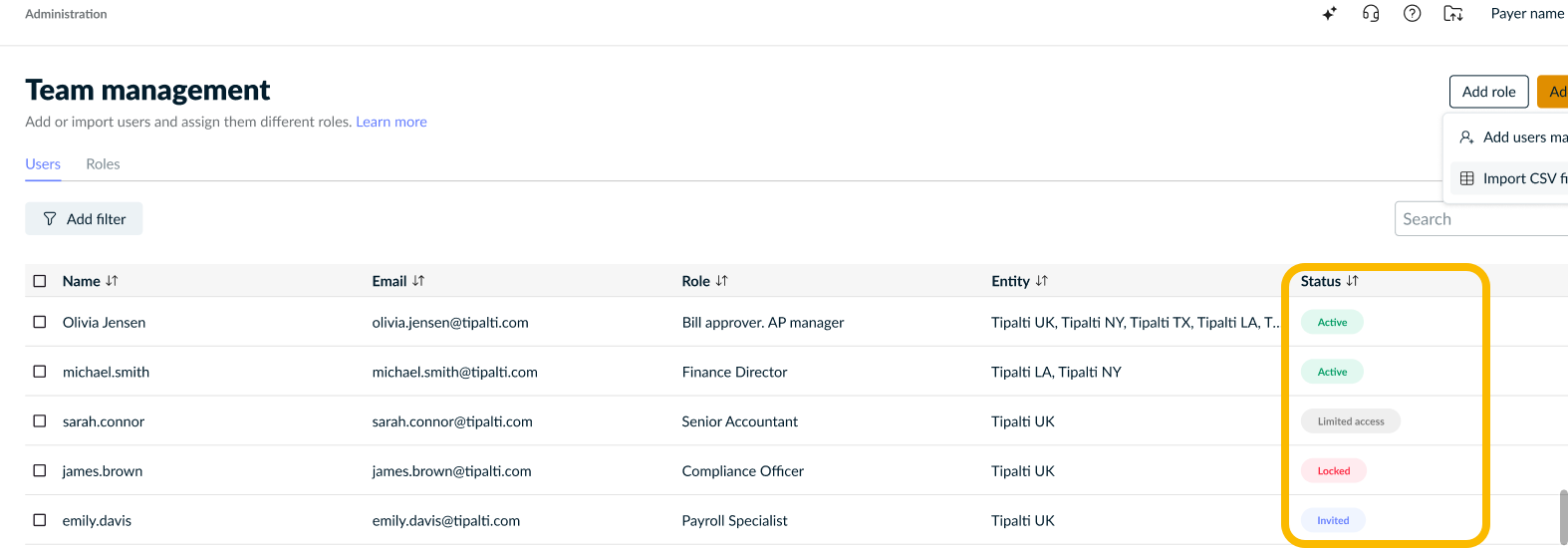Follow the Learn more link
The image size is (1568, 550).
[x=392, y=122]
